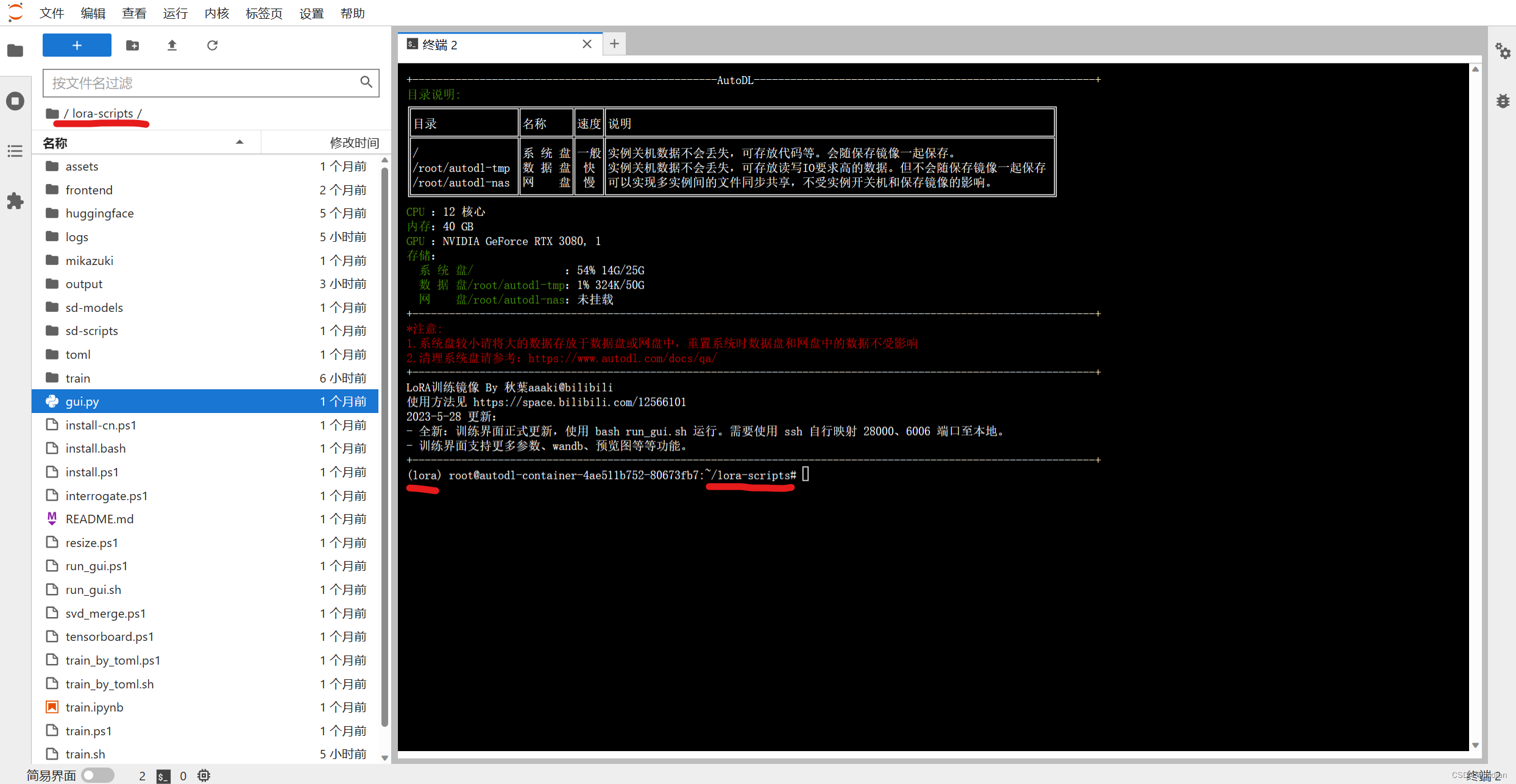Open the property inspector gears icon

(x=1503, y=51)
